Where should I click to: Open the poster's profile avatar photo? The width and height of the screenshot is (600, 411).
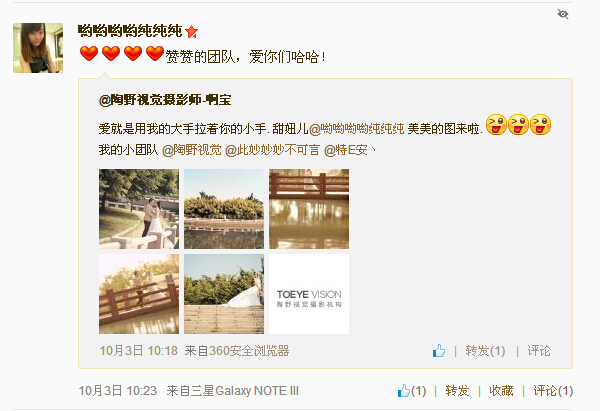pyautogui.click(x=38, y=48)
